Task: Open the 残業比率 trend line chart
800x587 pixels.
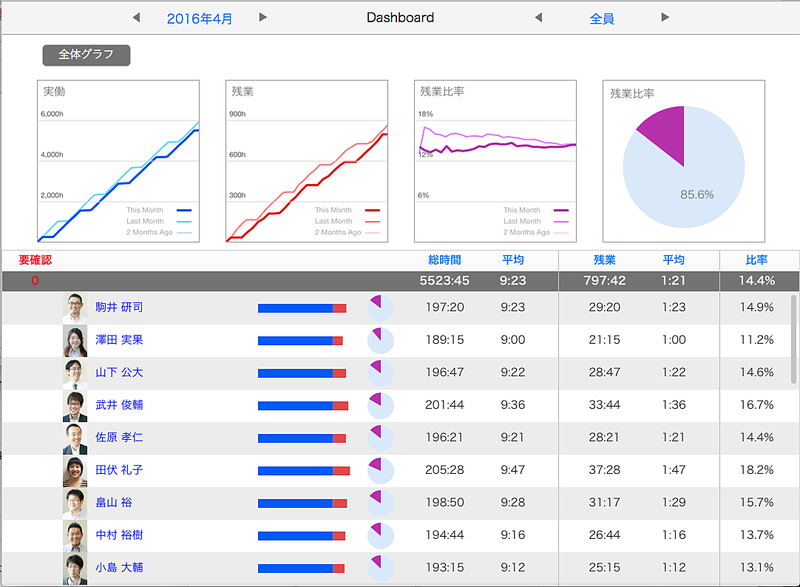Action: click(x=495, y=161)
